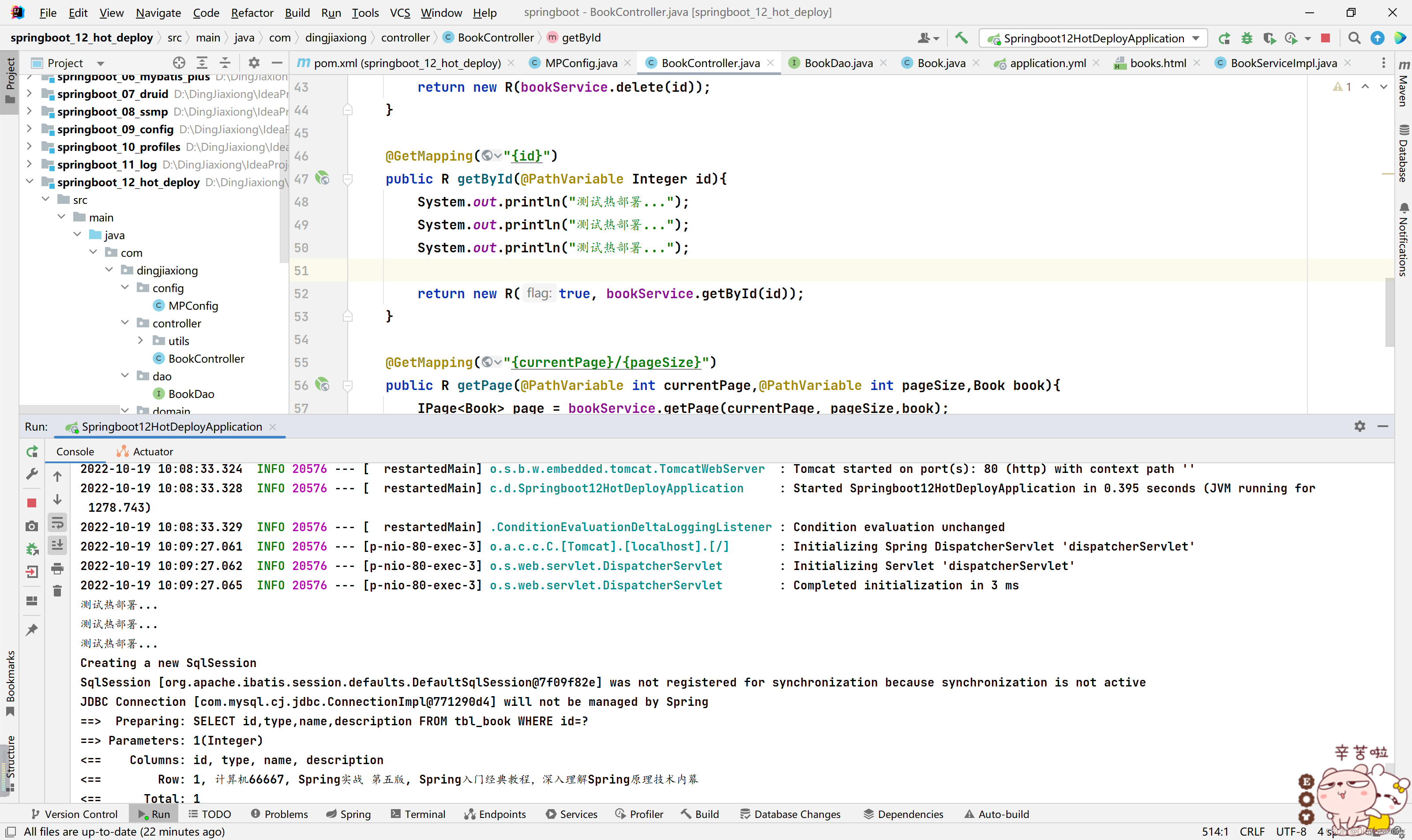Stop the running application in top toolbar
Screen dimensions: 1412x840
(1326, 38)
